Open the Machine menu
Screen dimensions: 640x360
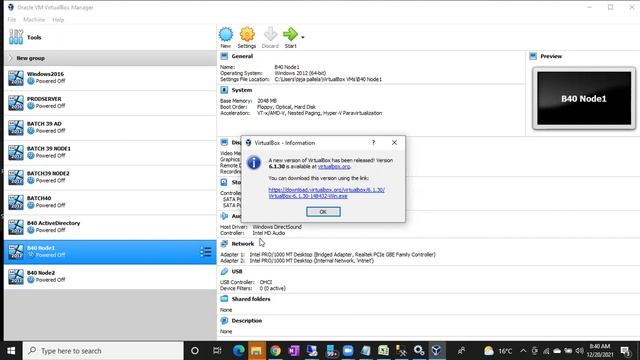[x=34, y=20]
